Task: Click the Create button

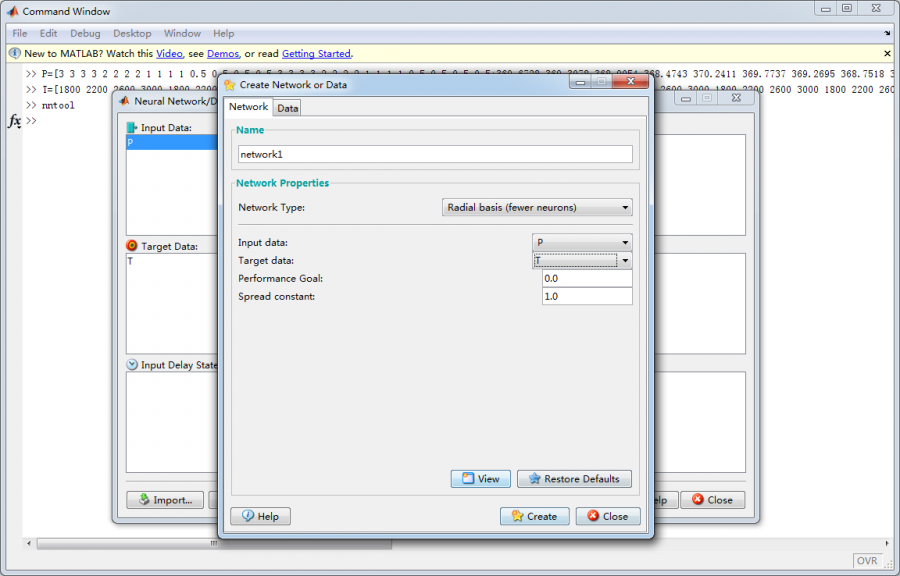Action: [x=534, y=516]
